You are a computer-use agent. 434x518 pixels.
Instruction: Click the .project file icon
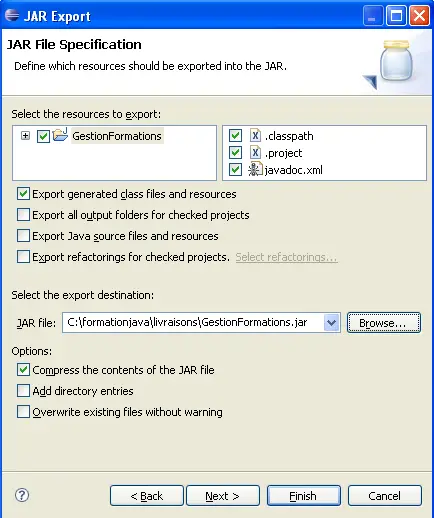255,153
